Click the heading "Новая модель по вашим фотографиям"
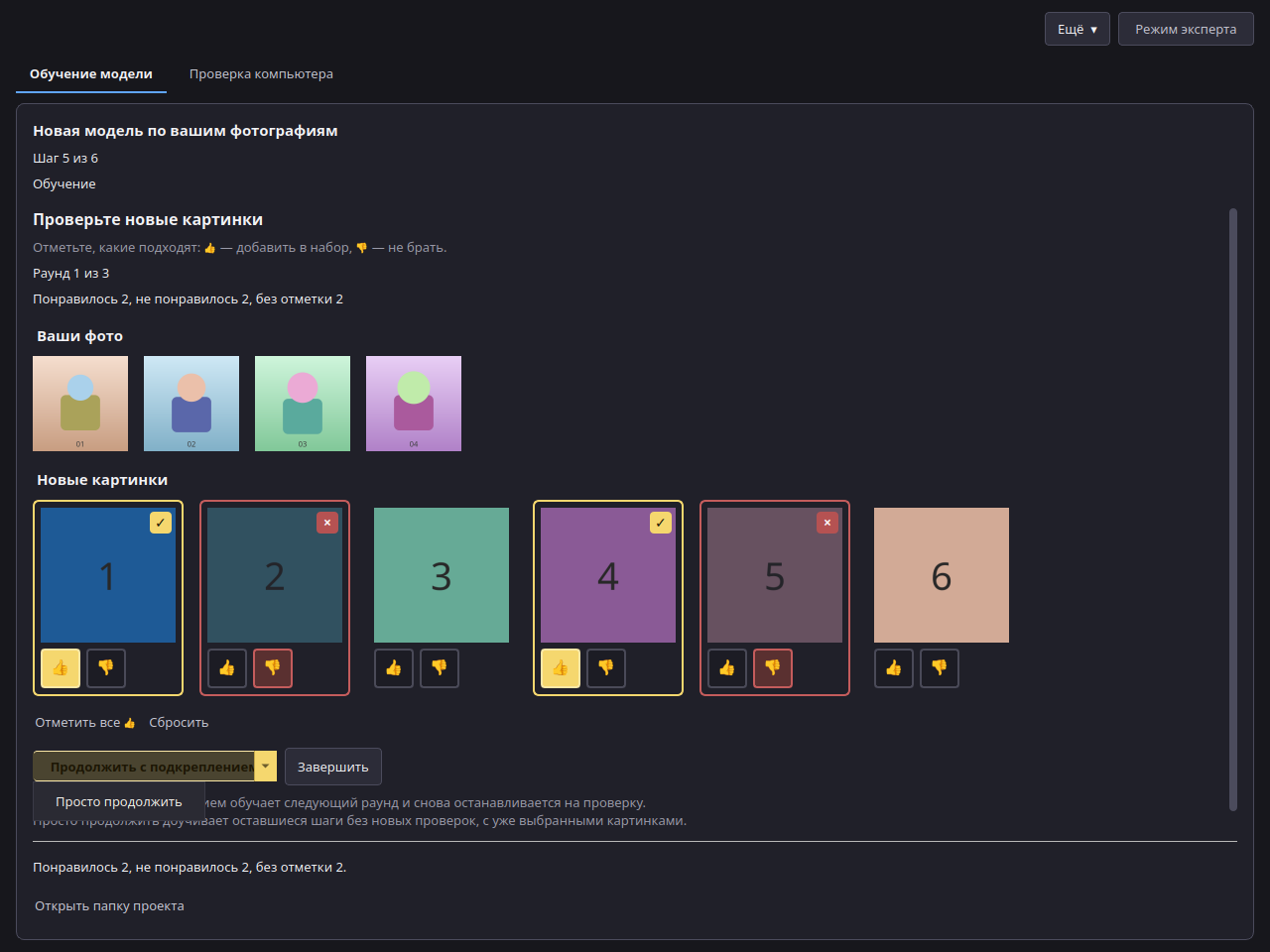The height and width of the screenshot is (952, 1270). pos(186,131)
